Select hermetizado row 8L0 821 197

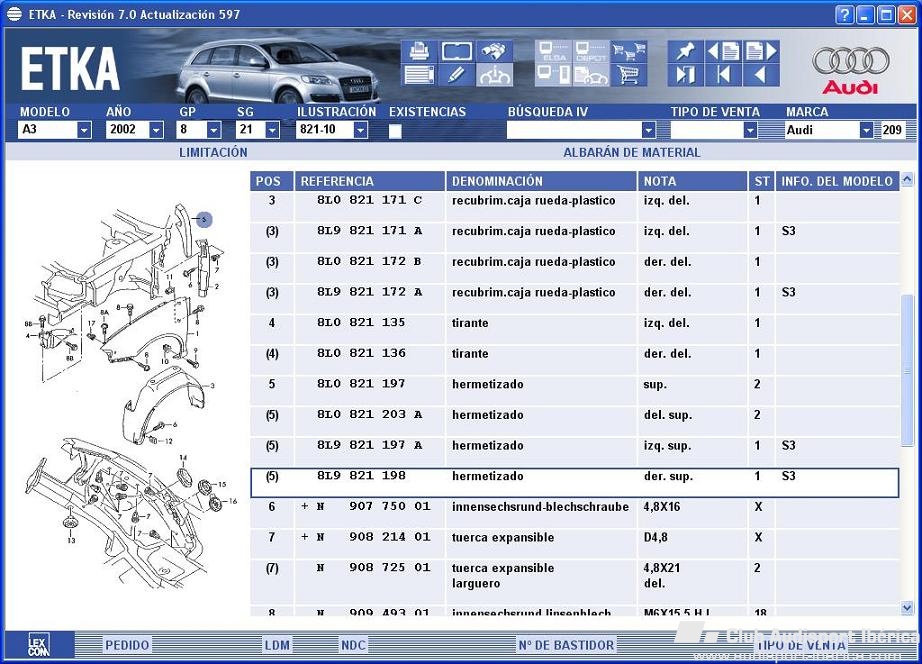point(574,390)
